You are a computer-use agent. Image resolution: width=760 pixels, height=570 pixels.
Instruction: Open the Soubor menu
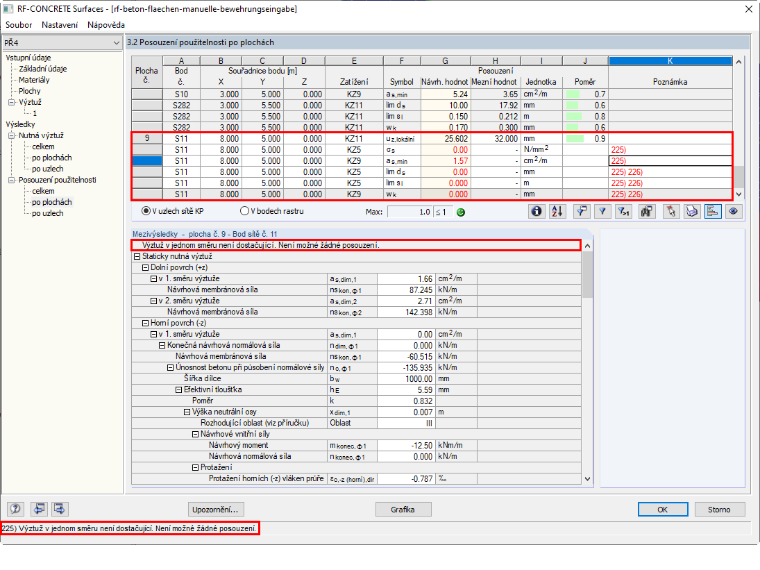18,25
